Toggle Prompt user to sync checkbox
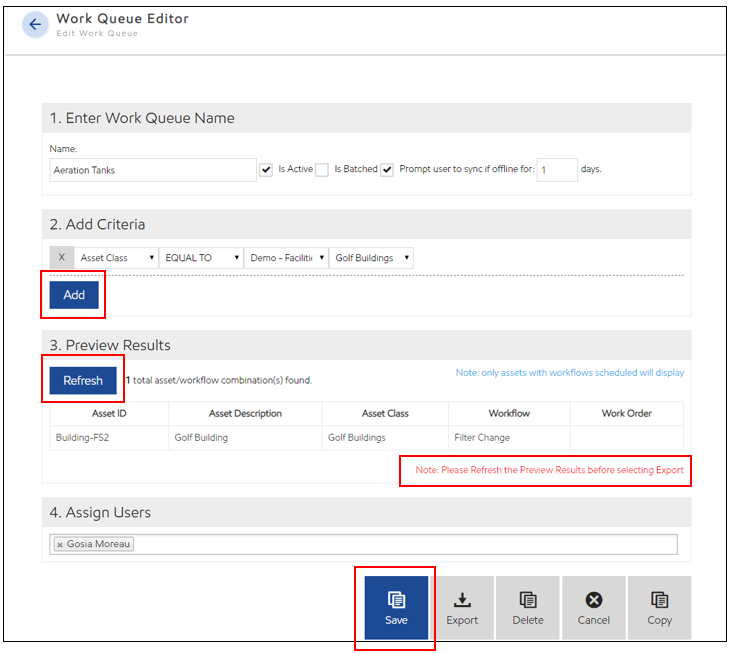 [x=387, y=170]
